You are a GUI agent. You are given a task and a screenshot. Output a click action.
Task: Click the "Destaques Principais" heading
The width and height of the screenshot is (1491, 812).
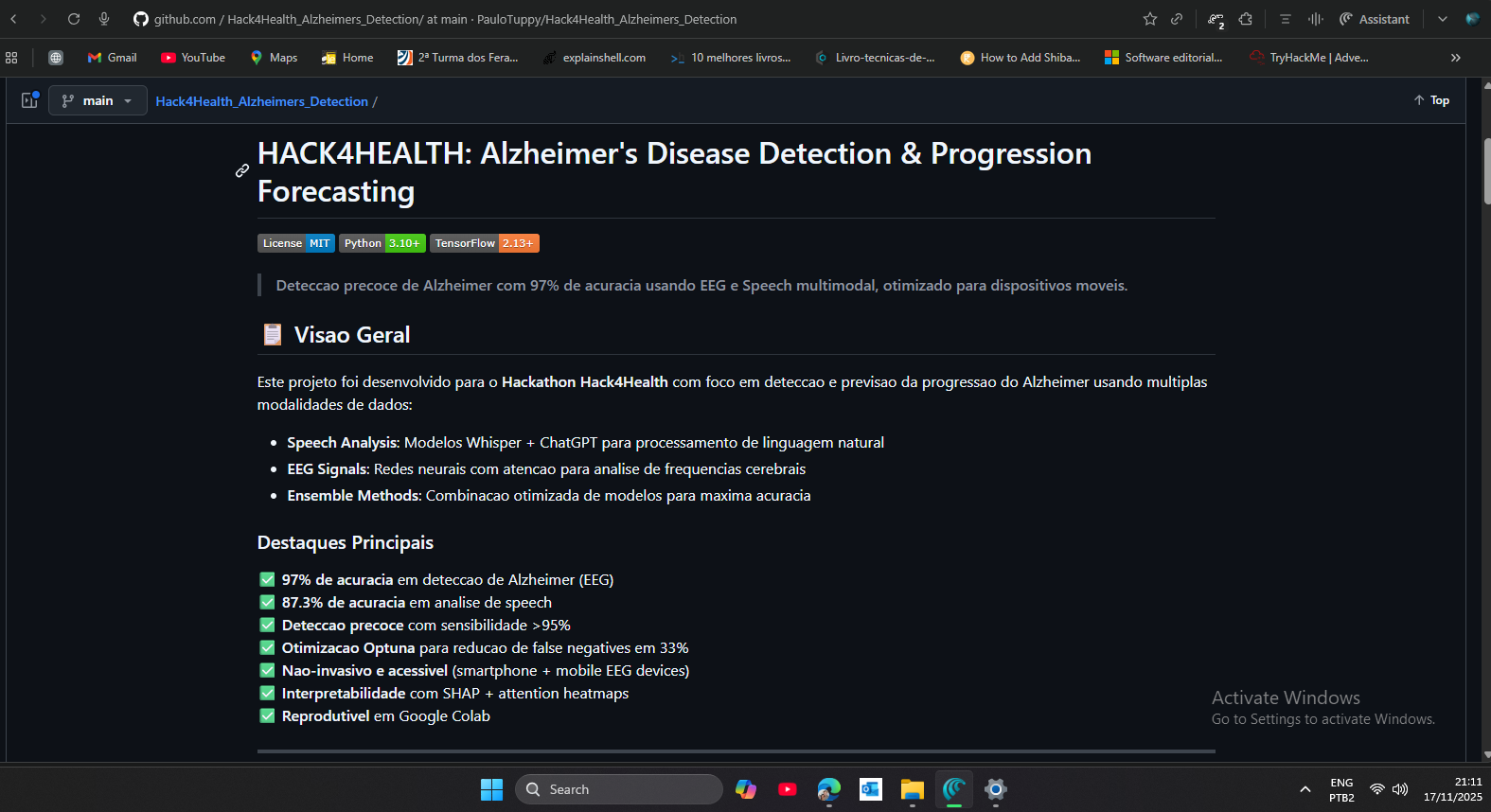[346, 542]
